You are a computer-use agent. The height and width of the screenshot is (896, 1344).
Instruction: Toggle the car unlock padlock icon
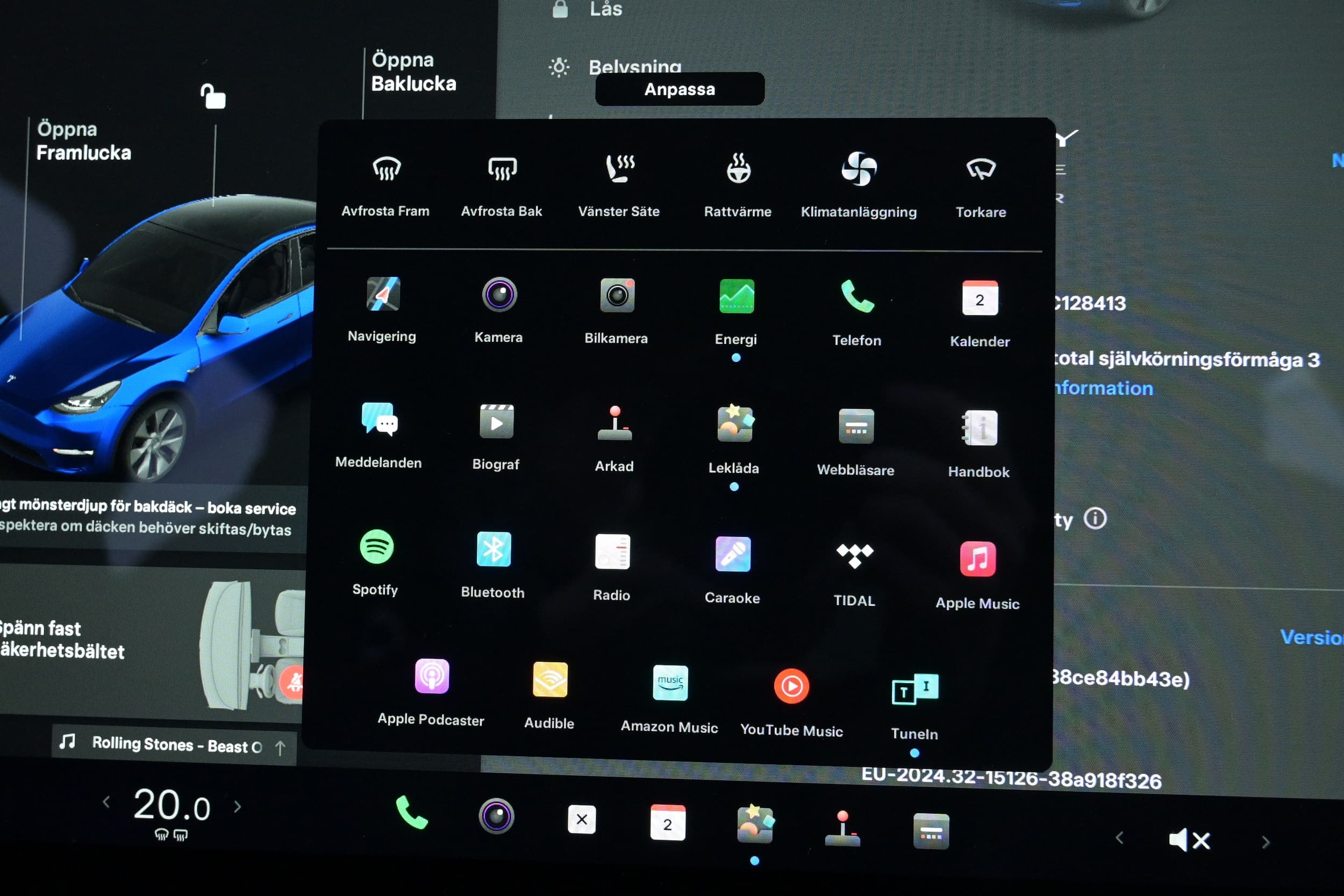pos(212,97)
